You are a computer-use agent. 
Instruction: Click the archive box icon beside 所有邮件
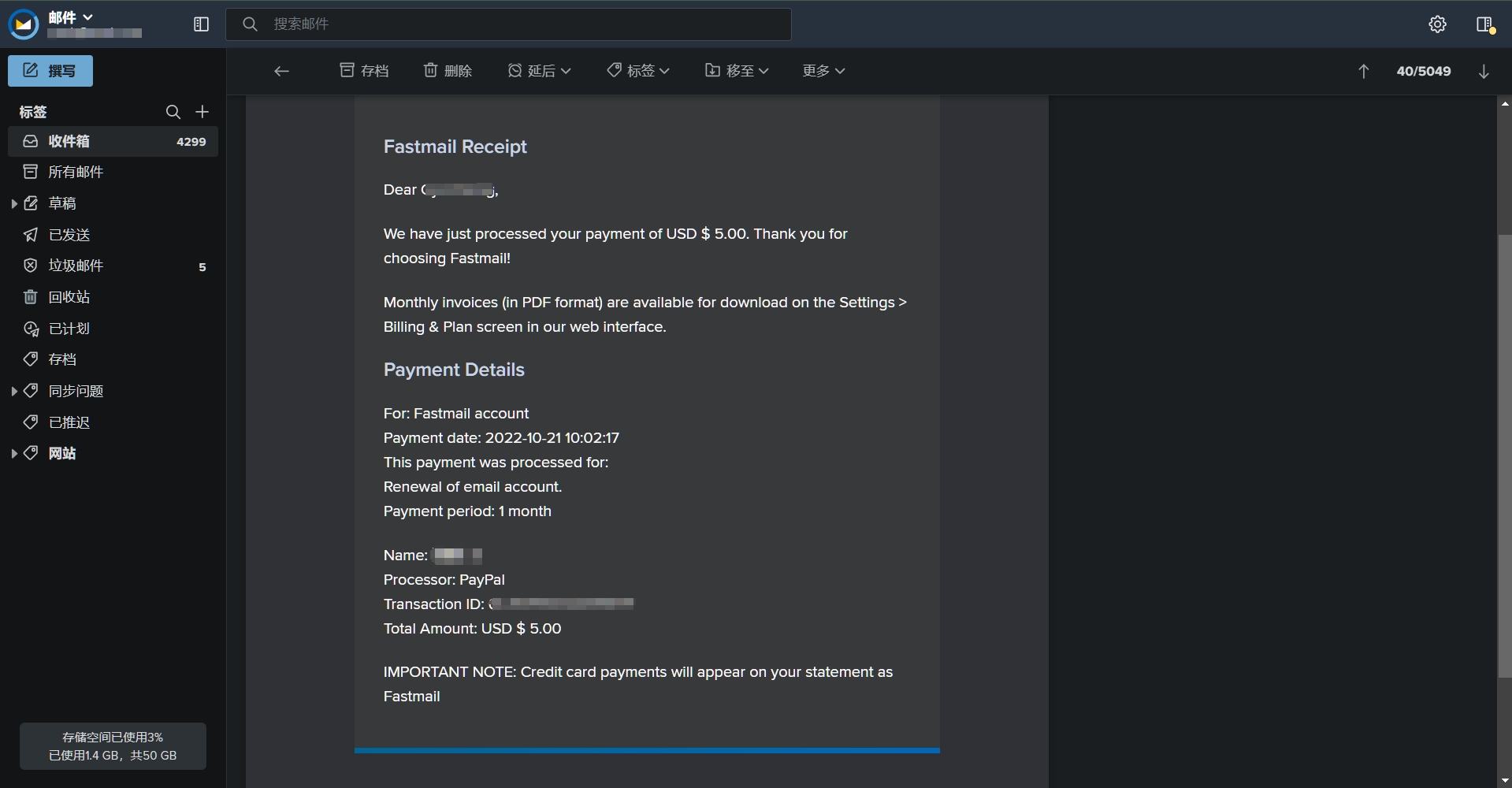coord(31,172)
